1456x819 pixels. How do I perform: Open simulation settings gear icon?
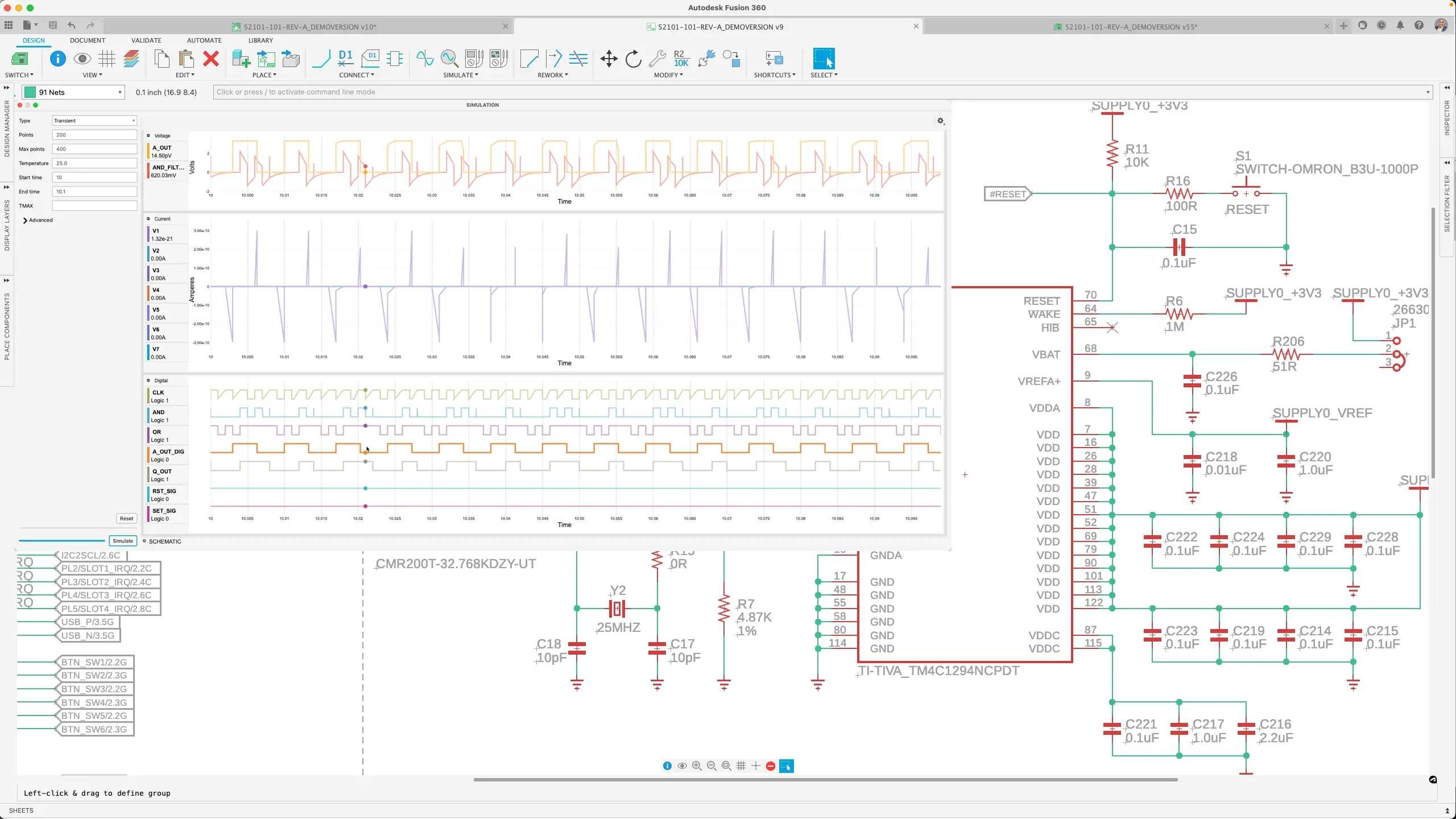941,121
